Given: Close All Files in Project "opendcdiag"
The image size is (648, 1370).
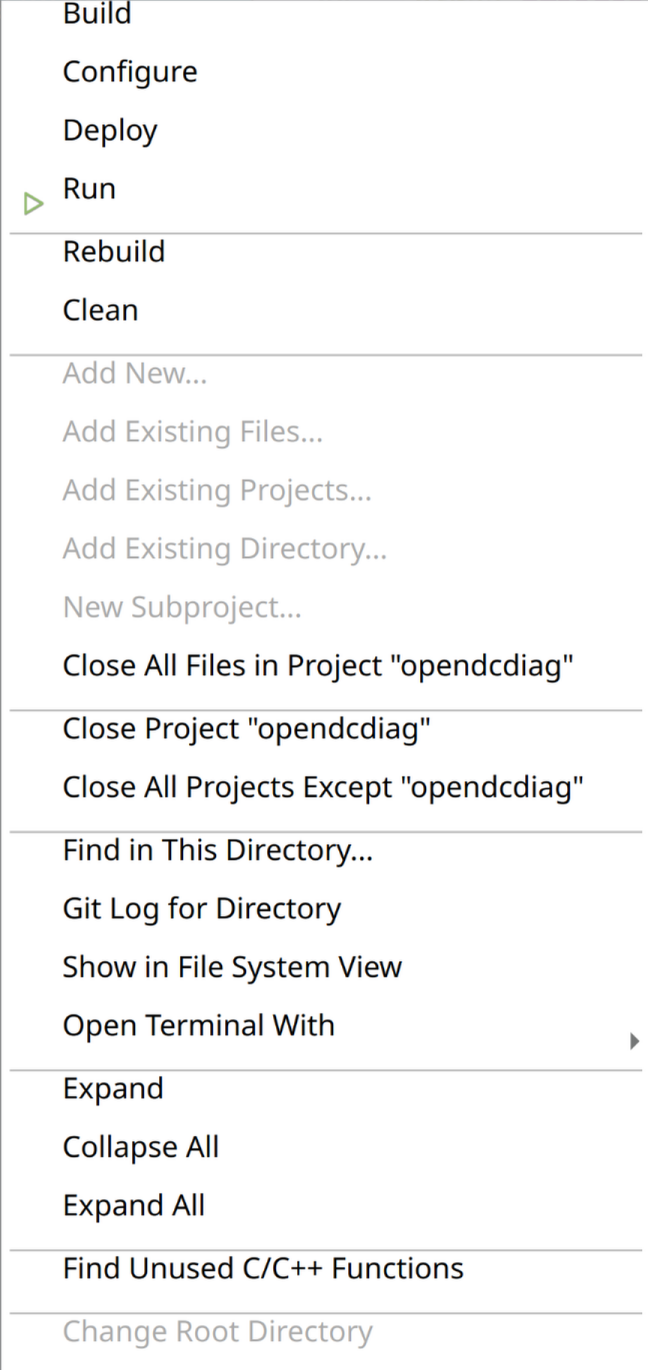Looking at the screenshot, I should (x=318, y=666).
